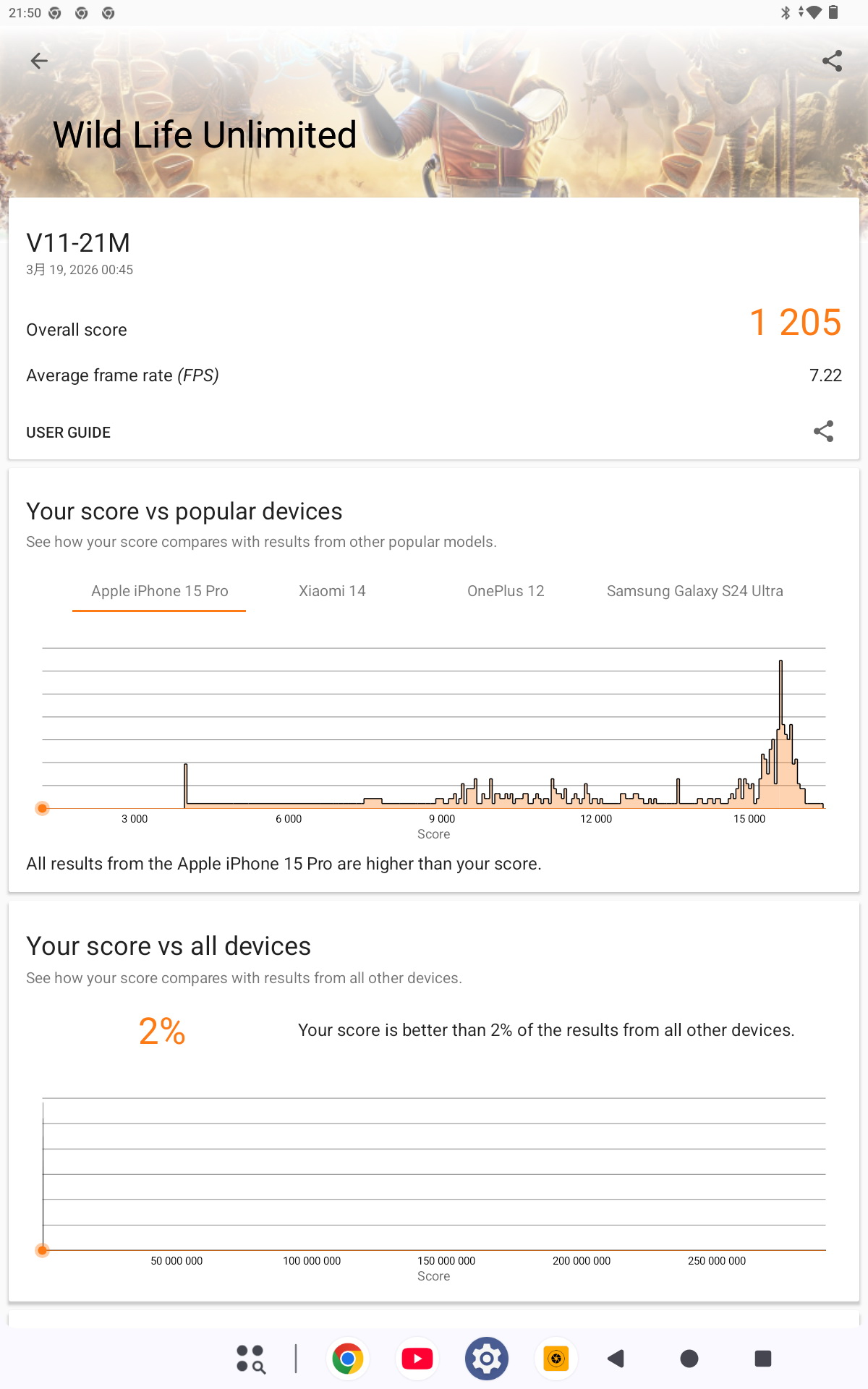
Task: Launch Chrome from the taskbar
Action: point(348,1359)
